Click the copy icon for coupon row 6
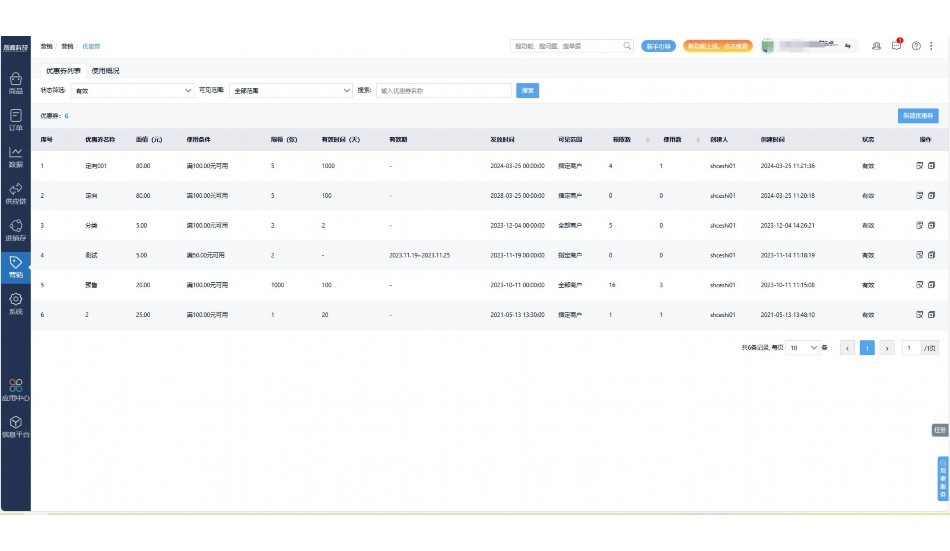 point(931,314)
